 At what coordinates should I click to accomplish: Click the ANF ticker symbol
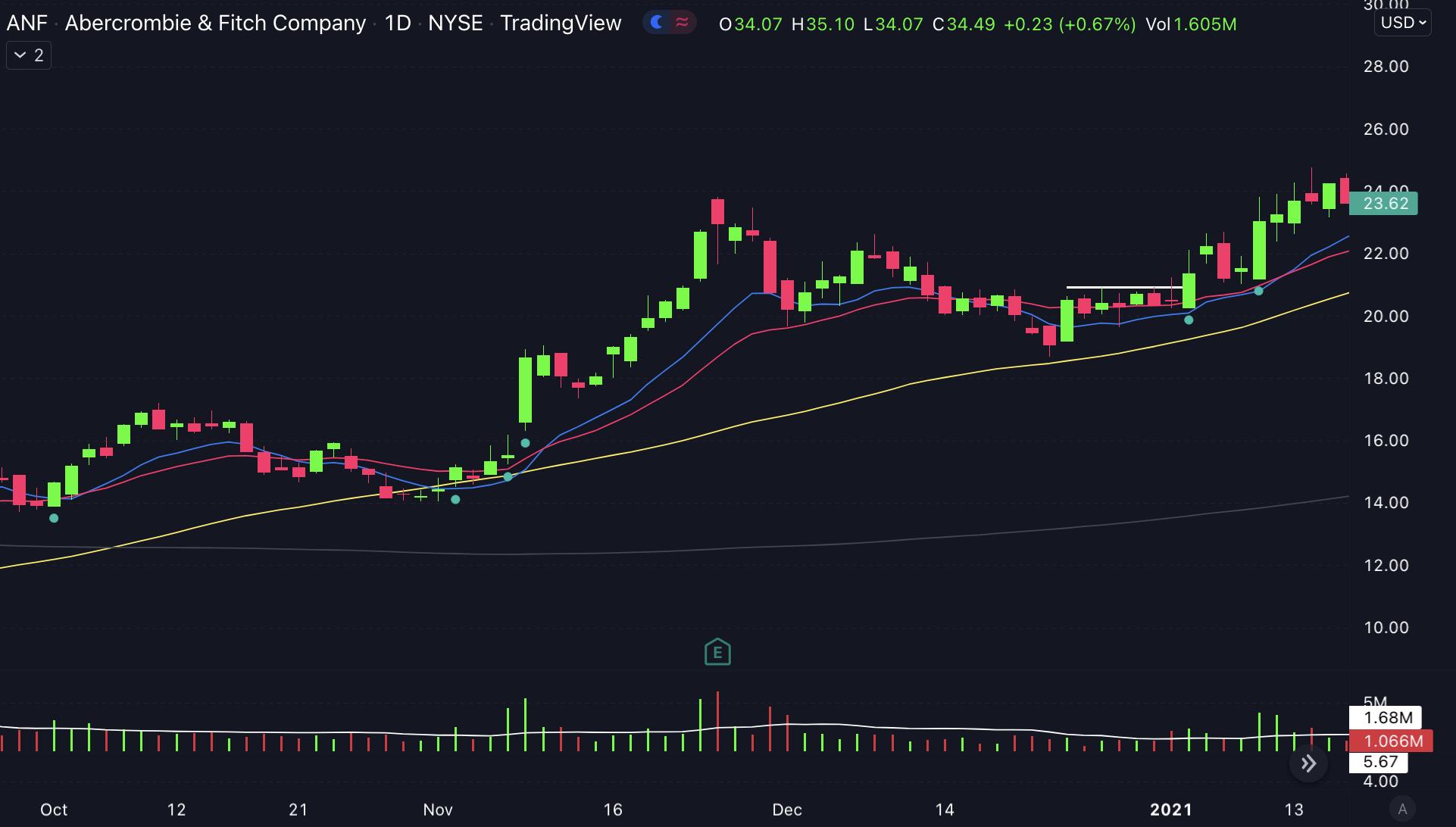pyautogui.click(x=27, y=23)
